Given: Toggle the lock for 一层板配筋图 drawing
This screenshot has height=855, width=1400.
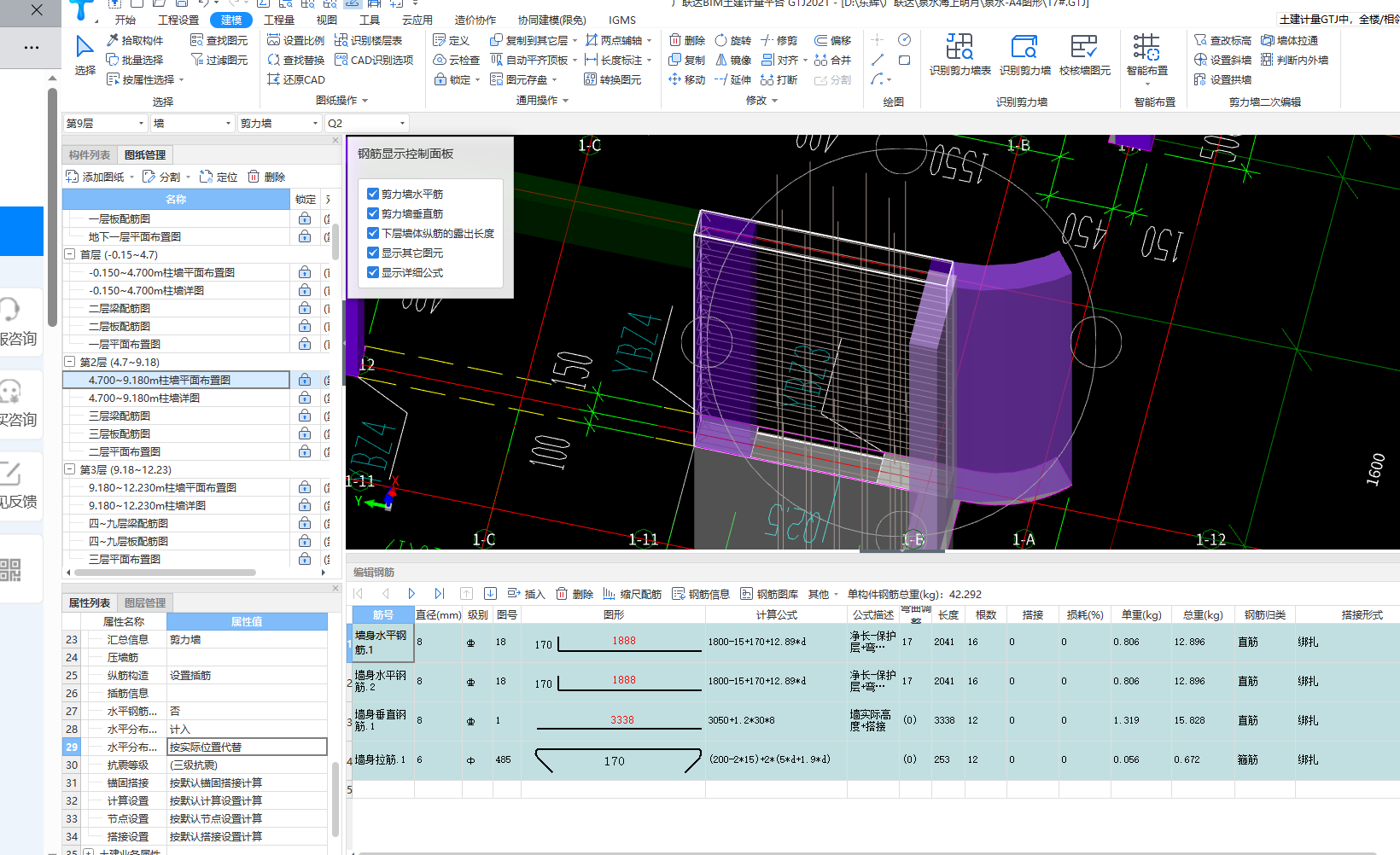Looking at the screenshot, I should pos(305,218).
